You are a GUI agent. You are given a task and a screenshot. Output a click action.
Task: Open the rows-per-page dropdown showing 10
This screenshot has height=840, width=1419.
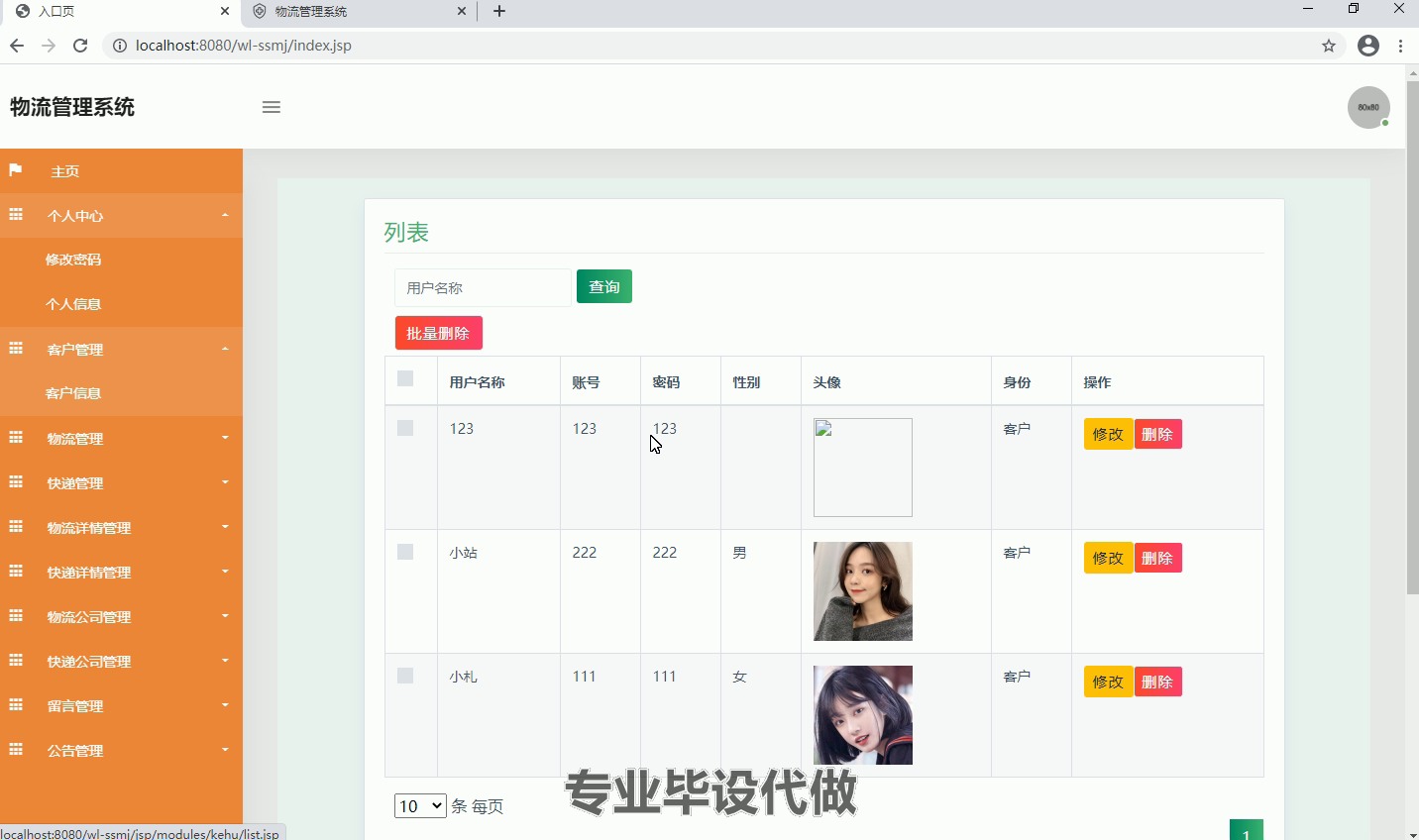pyautogui.click(x=420, y=806)
